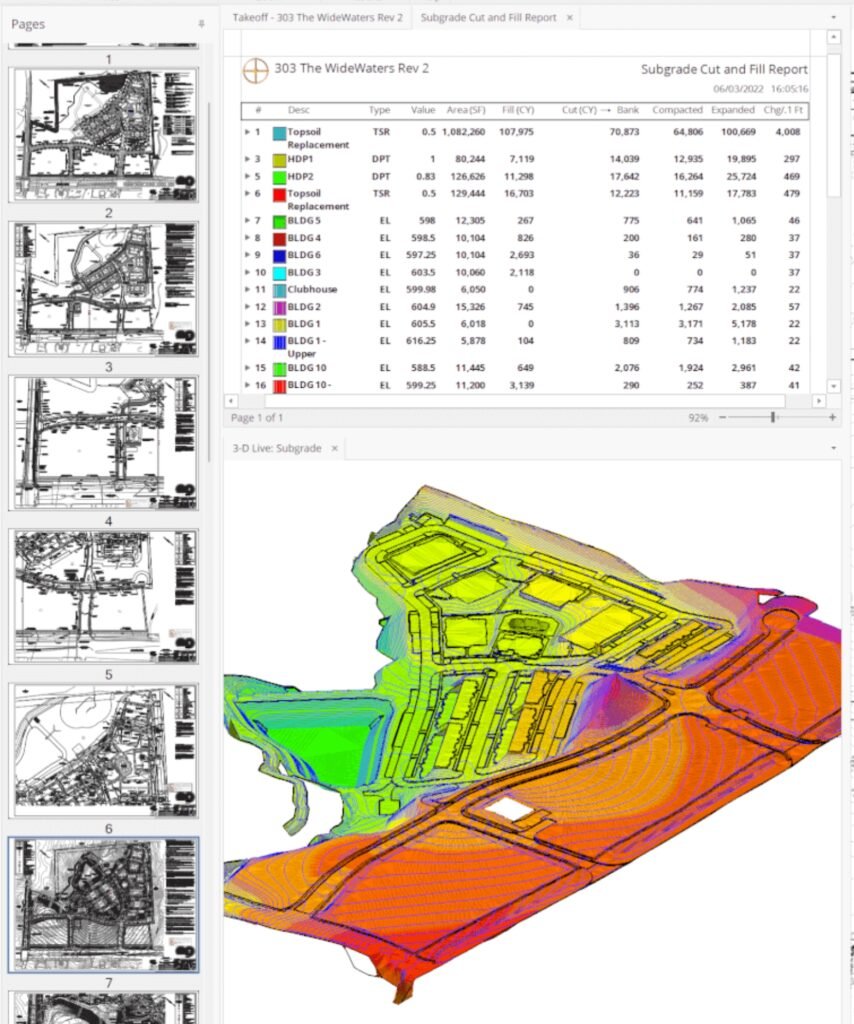Click the zoom out minus icon
This screenshot has width=854, height=1024.
pyautogui.click(x=722, y=417)
